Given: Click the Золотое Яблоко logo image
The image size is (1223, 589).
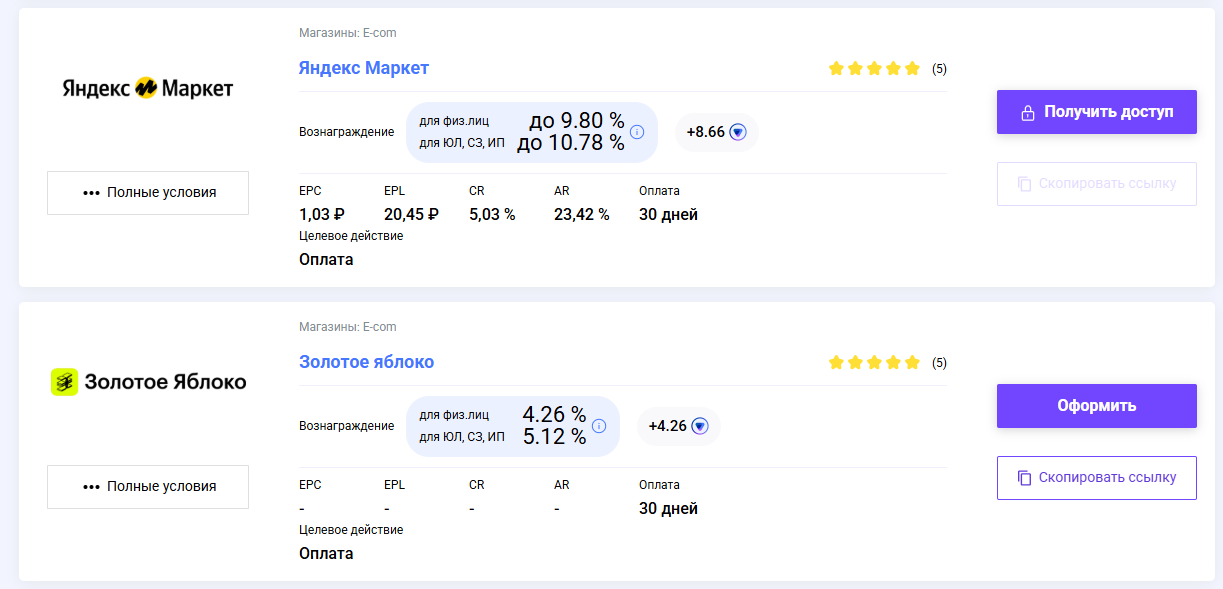Looking at the screenshot, I should tap(148, 382).
